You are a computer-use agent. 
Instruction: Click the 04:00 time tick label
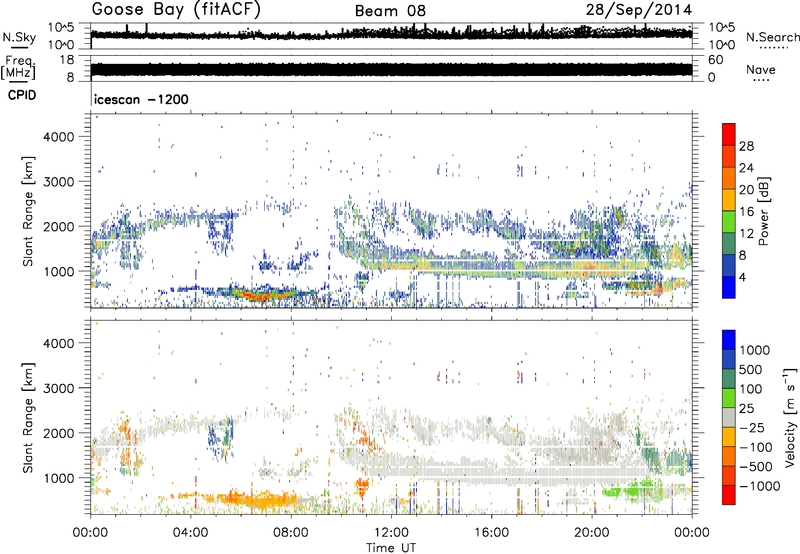tap(190, 533)
